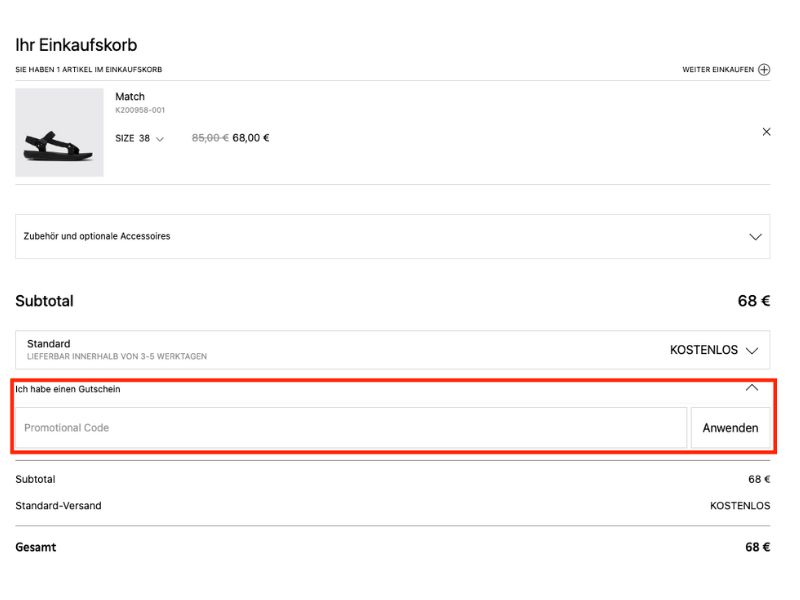
Task: Follow the Weiter Einkaufen link text
Action: [717, 70]
